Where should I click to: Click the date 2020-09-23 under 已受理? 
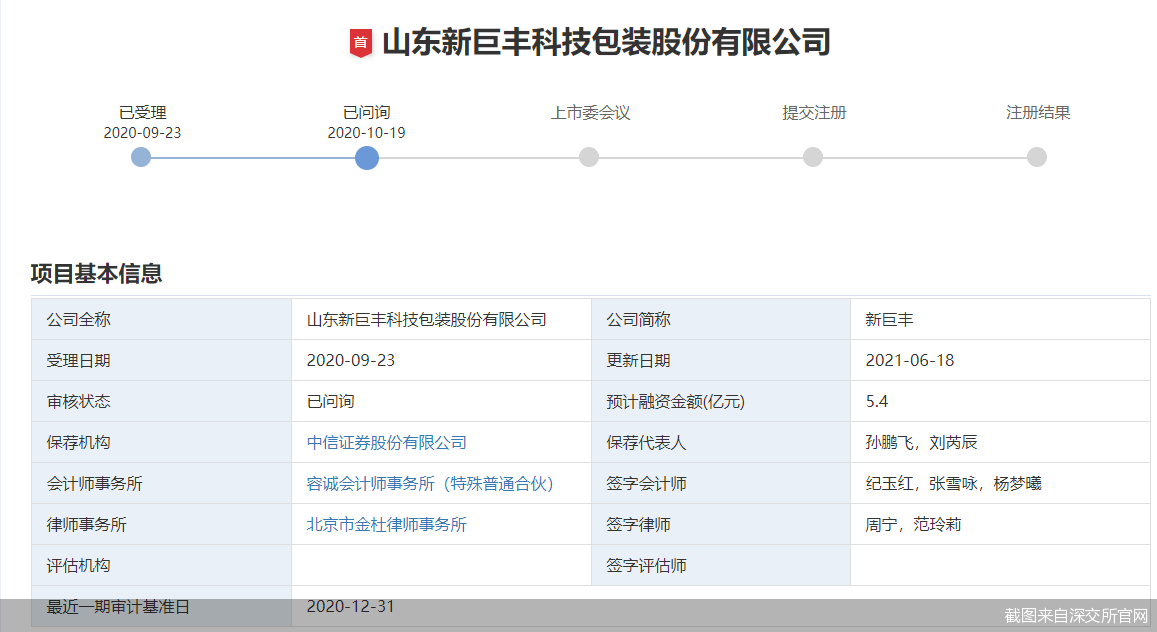142,133
